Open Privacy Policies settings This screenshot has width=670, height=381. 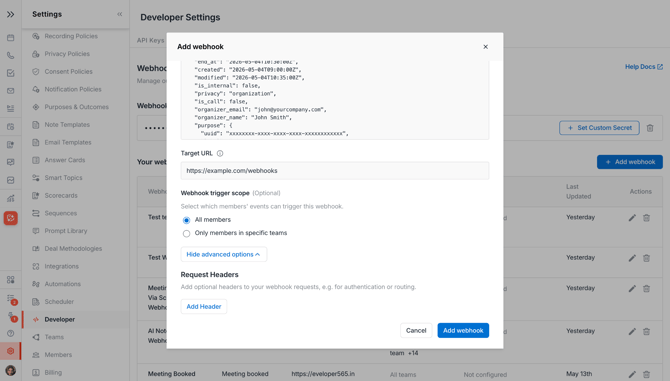coord(67,54)
